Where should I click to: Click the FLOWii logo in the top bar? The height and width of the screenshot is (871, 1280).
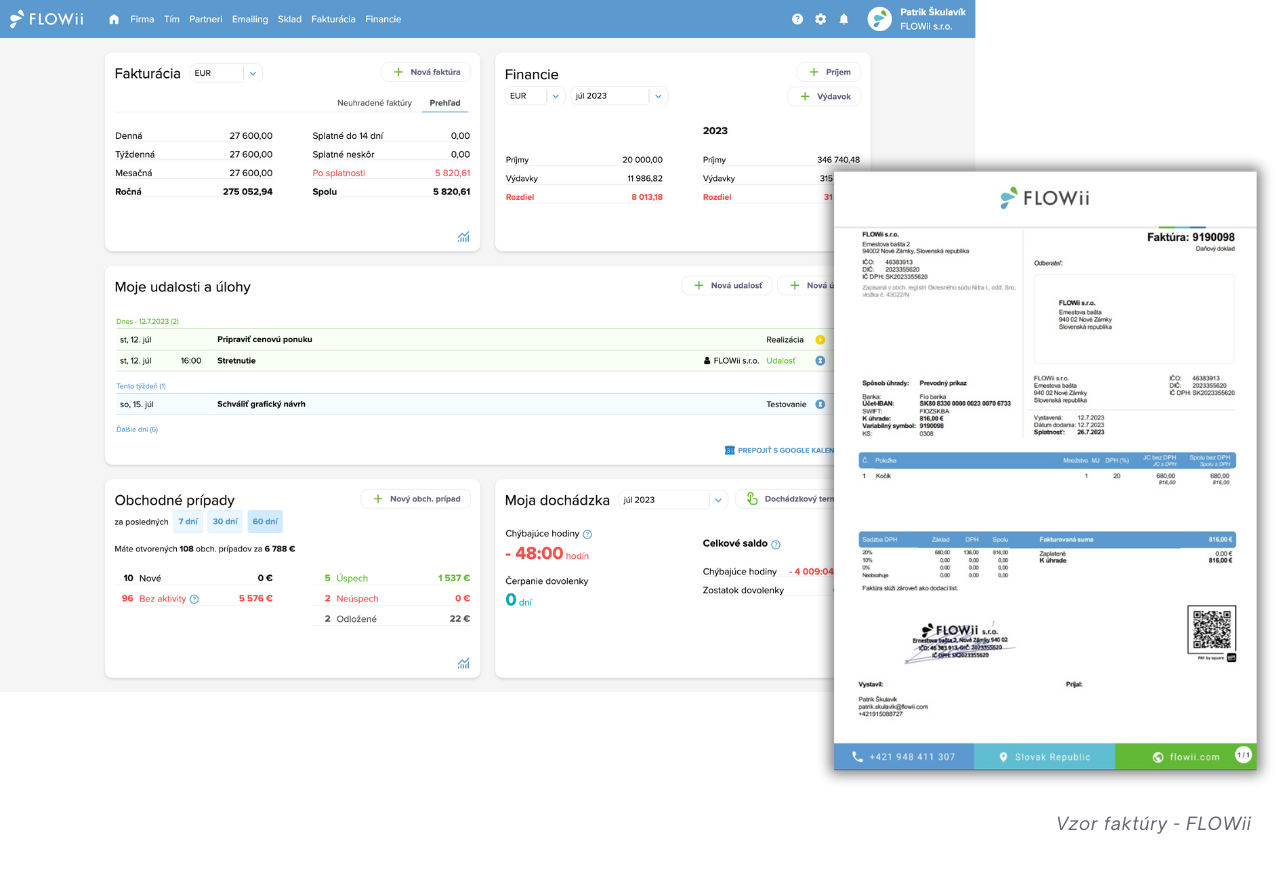tap(47, 19)
